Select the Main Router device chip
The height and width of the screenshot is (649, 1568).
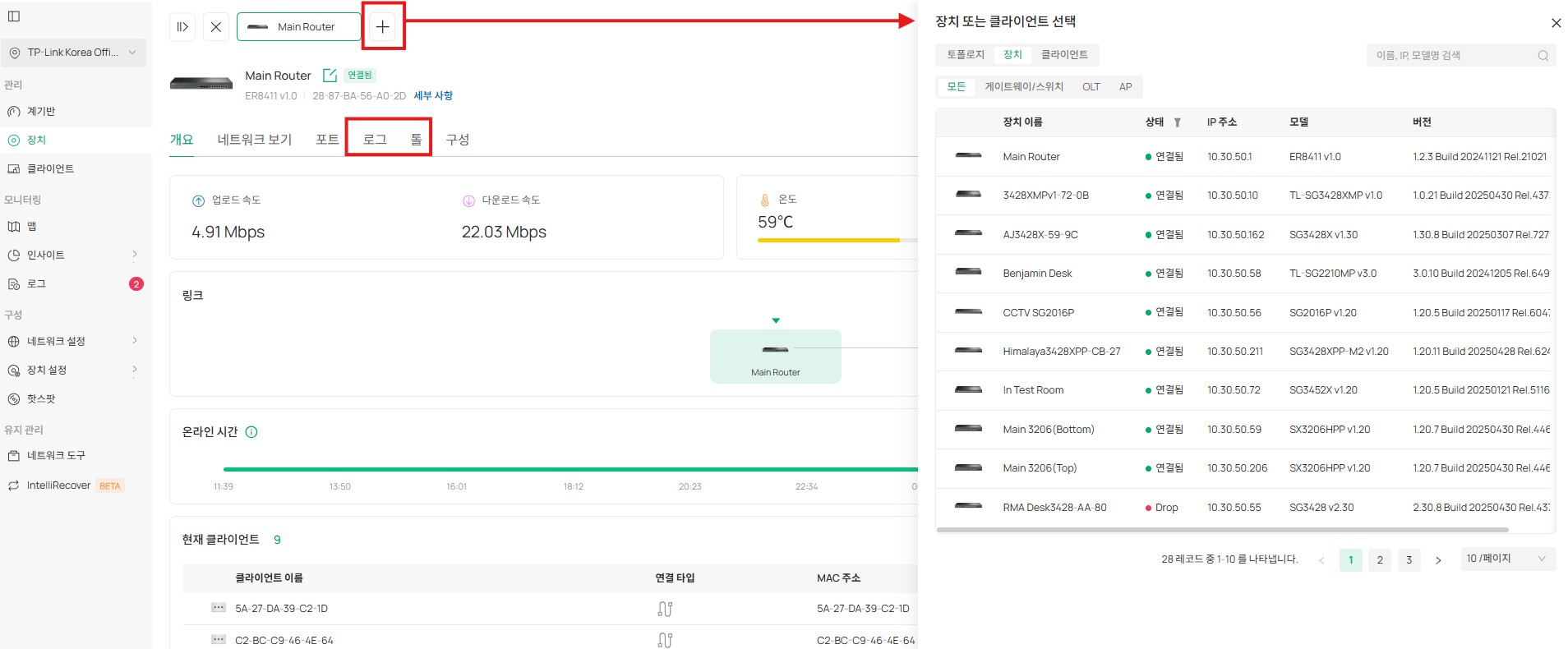pos(298,27)
